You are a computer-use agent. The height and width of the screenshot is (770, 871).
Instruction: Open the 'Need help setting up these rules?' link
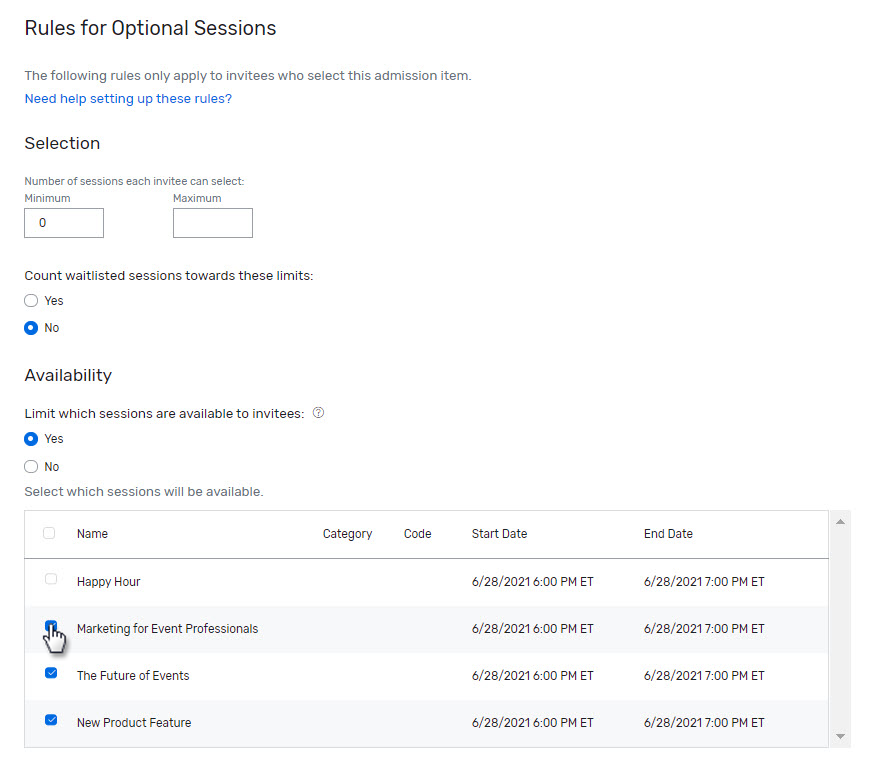[x=128, y=98]
